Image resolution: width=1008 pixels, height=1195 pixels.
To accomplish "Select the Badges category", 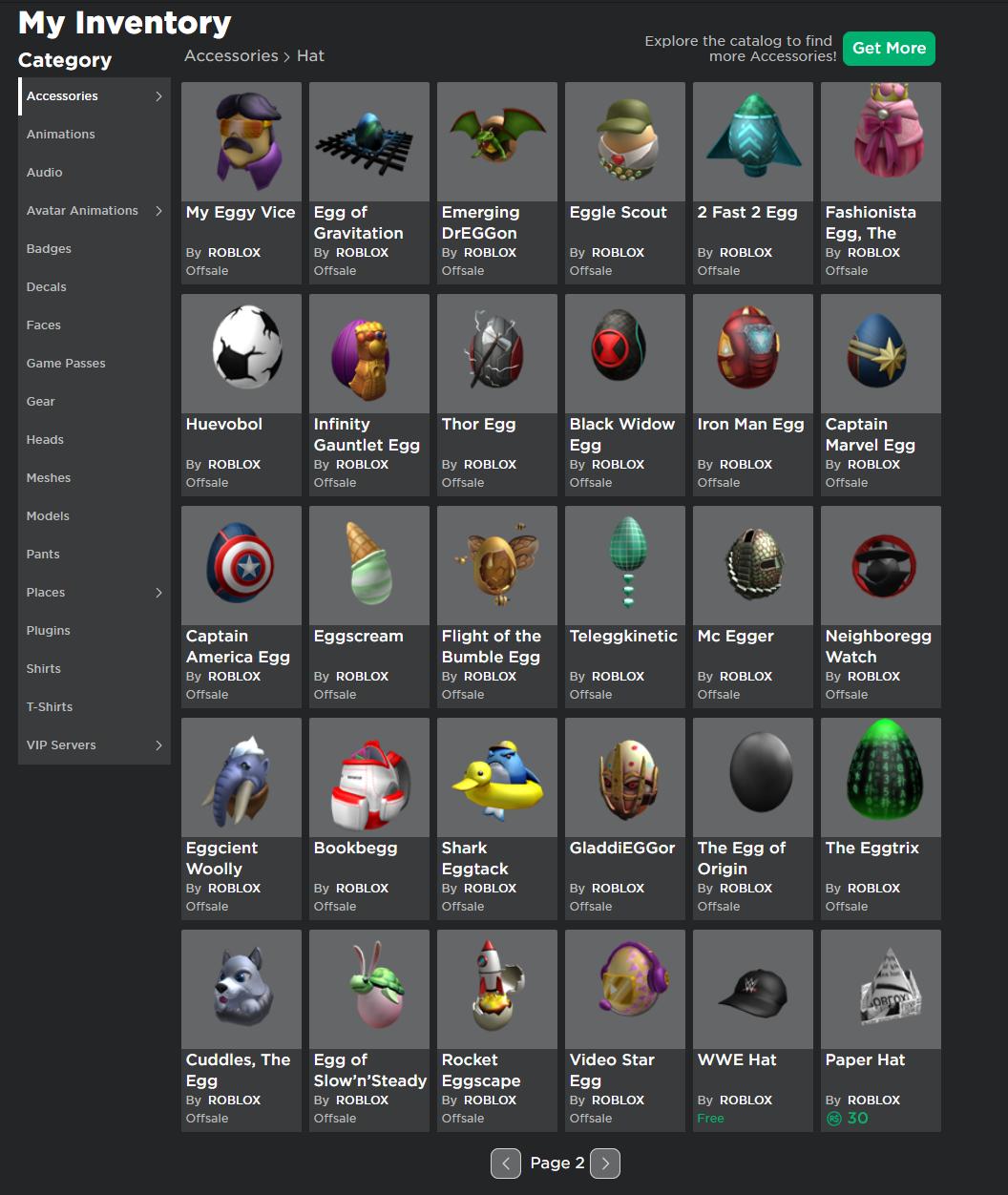I will pos(94,249).
